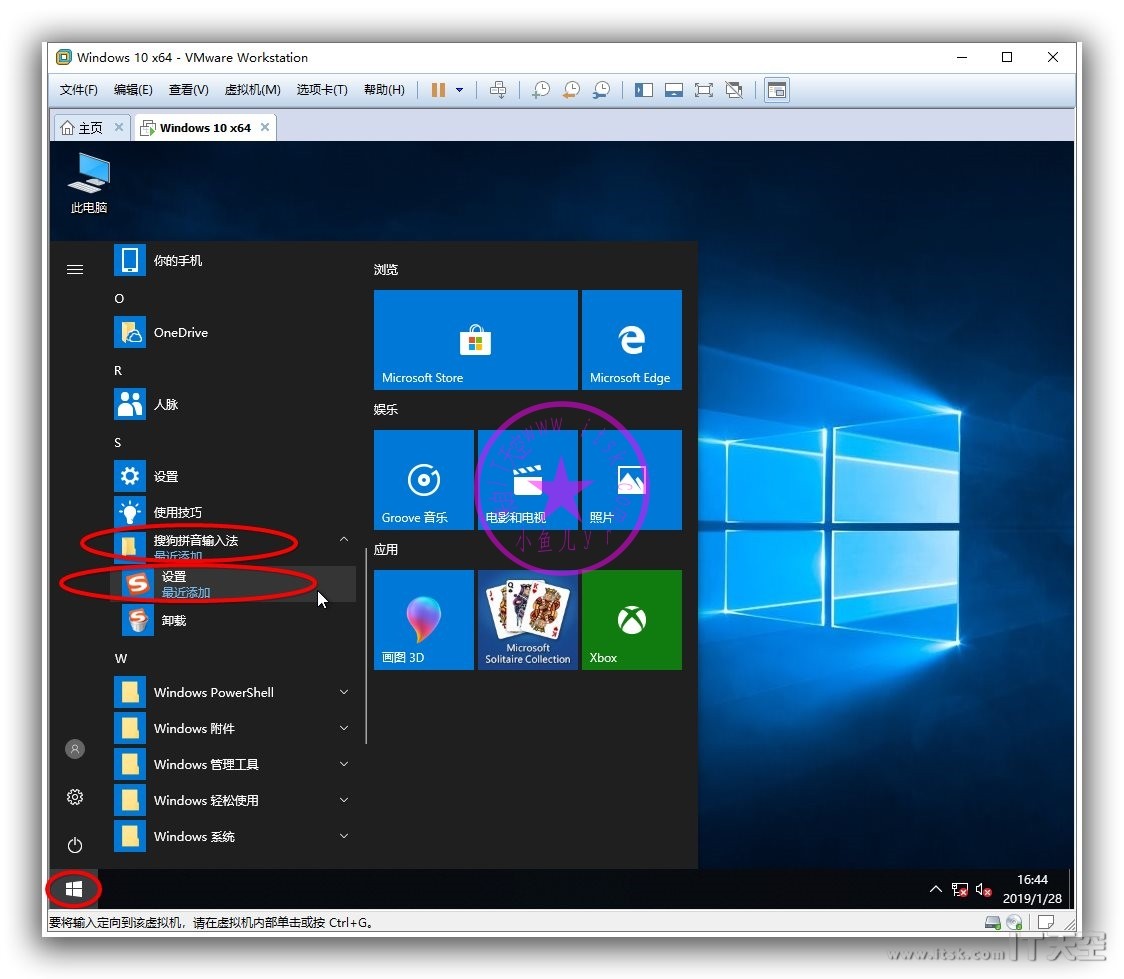Click the 浏览 tile group header
This screenshot has height=979, width=1124.
[386, 269]
